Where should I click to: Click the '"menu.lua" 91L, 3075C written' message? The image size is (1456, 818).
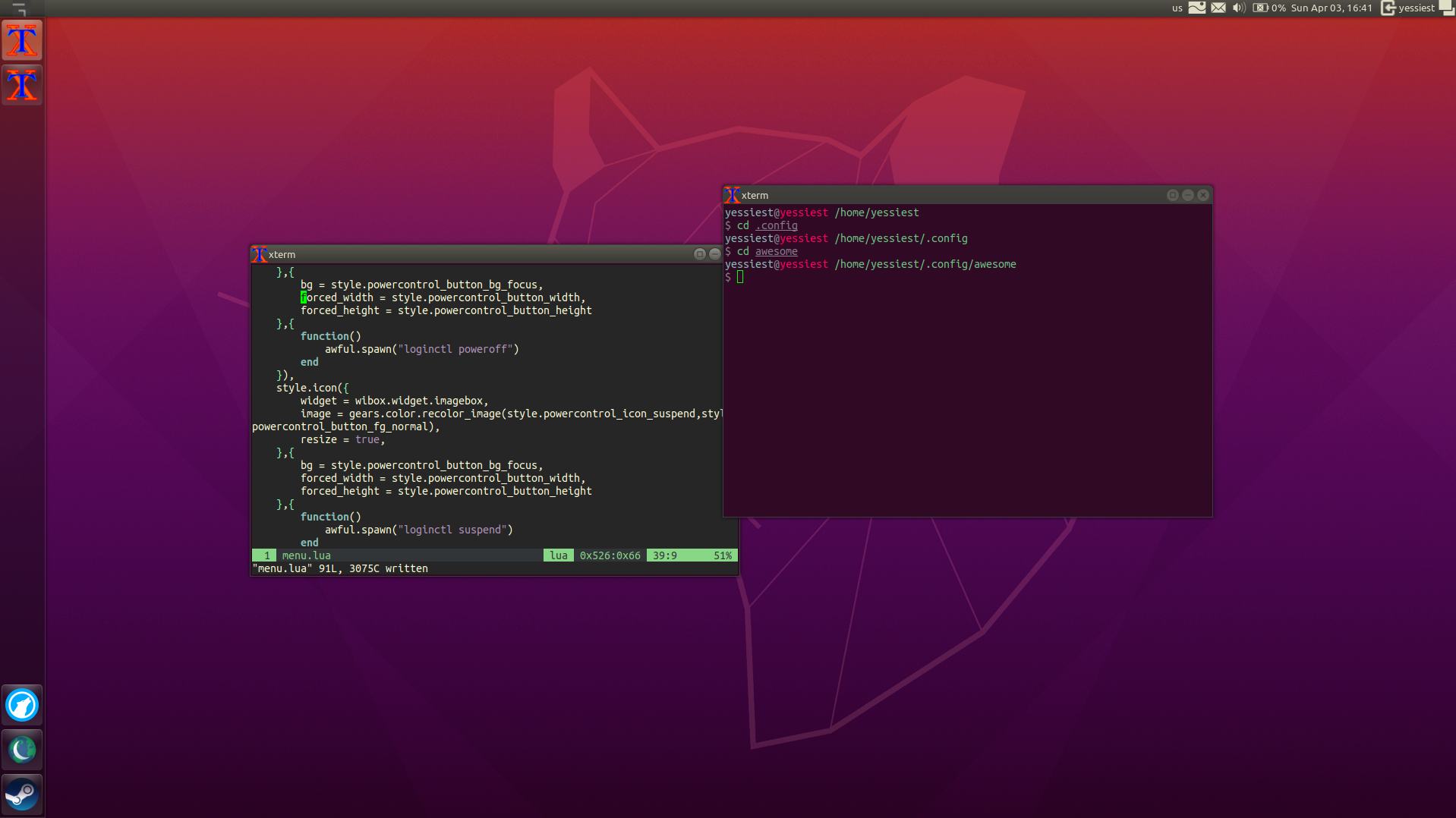(340, 568)
